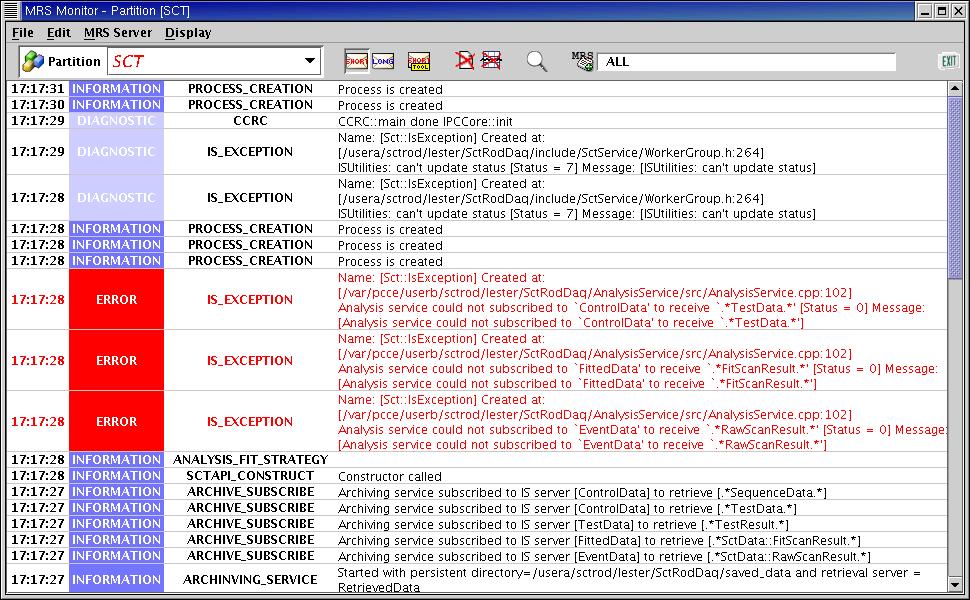Click scrollbar up arrow in message list
The image size is (970, 600).
pyautogui.click(x=957, y=89)
